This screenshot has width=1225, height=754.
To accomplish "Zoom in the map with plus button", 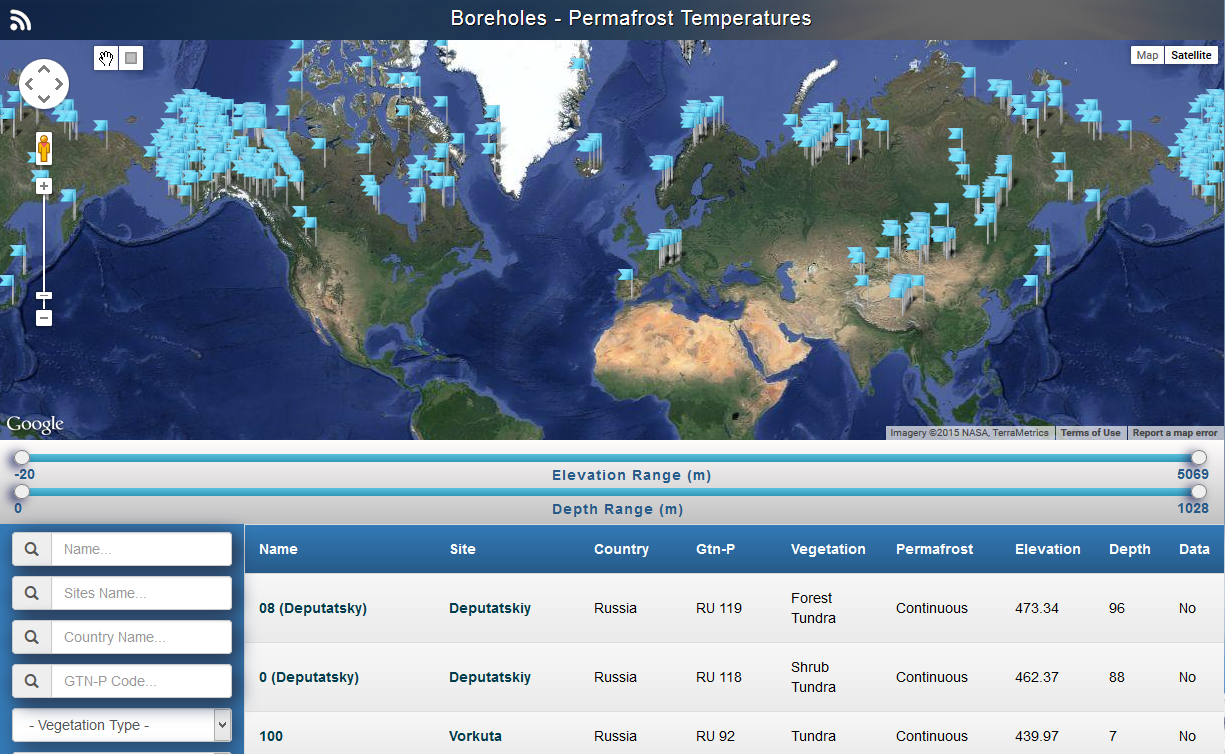I will pyautogui.click(x=44, y=186).
